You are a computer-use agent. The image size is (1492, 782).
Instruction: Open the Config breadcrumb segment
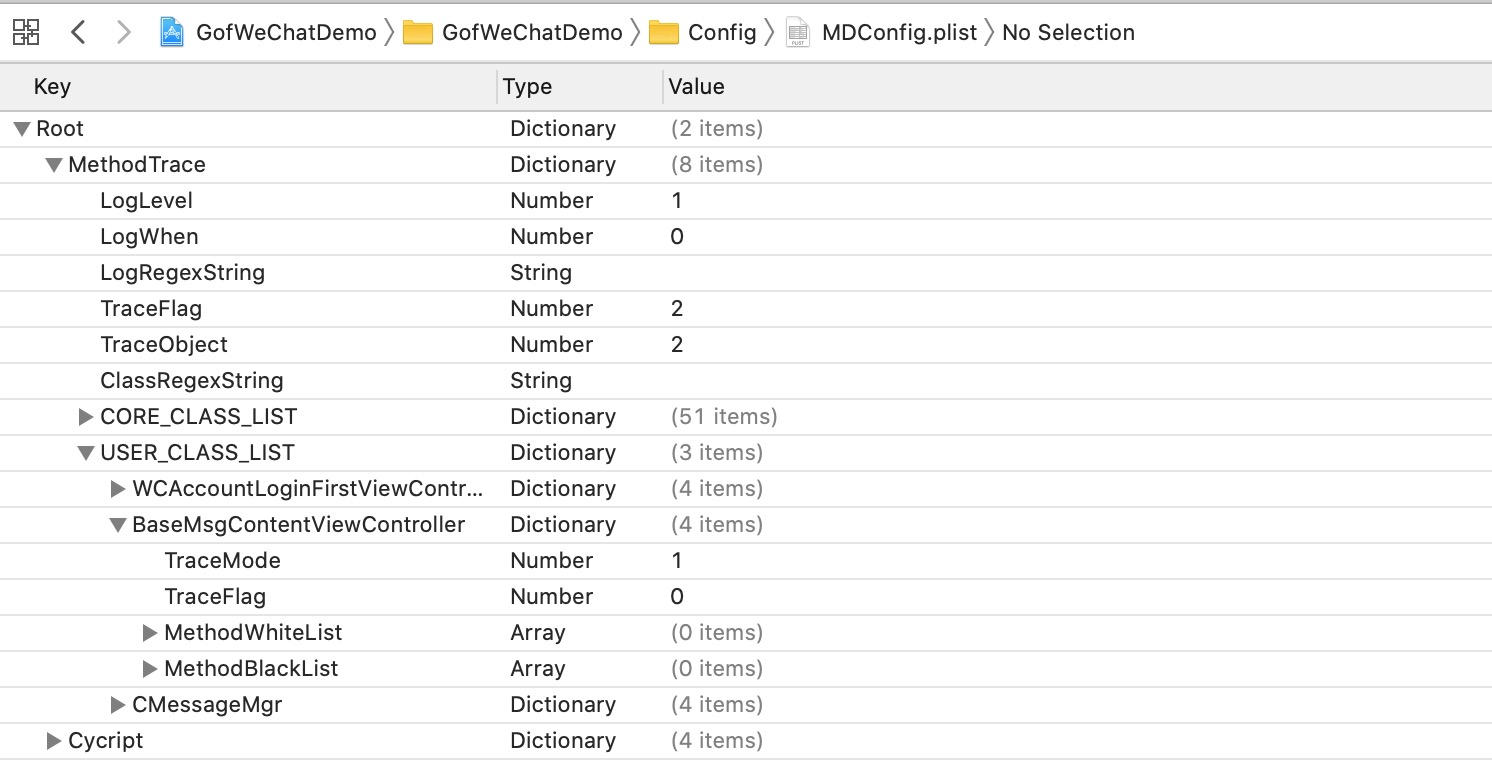coord(722,32)
